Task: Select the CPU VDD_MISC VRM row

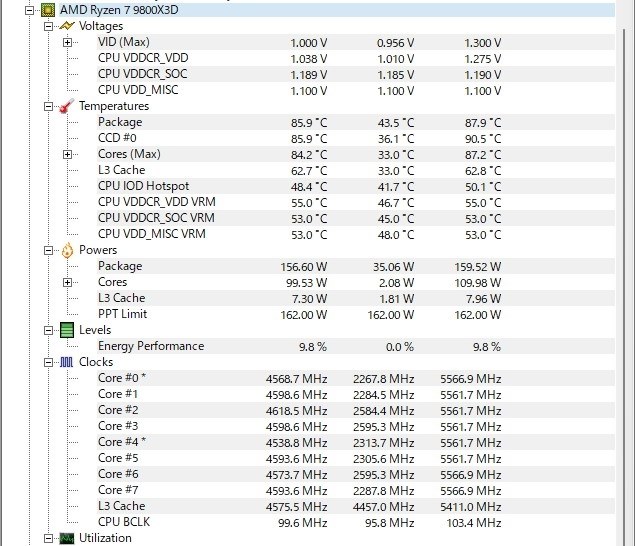Action: pos(356,234)
